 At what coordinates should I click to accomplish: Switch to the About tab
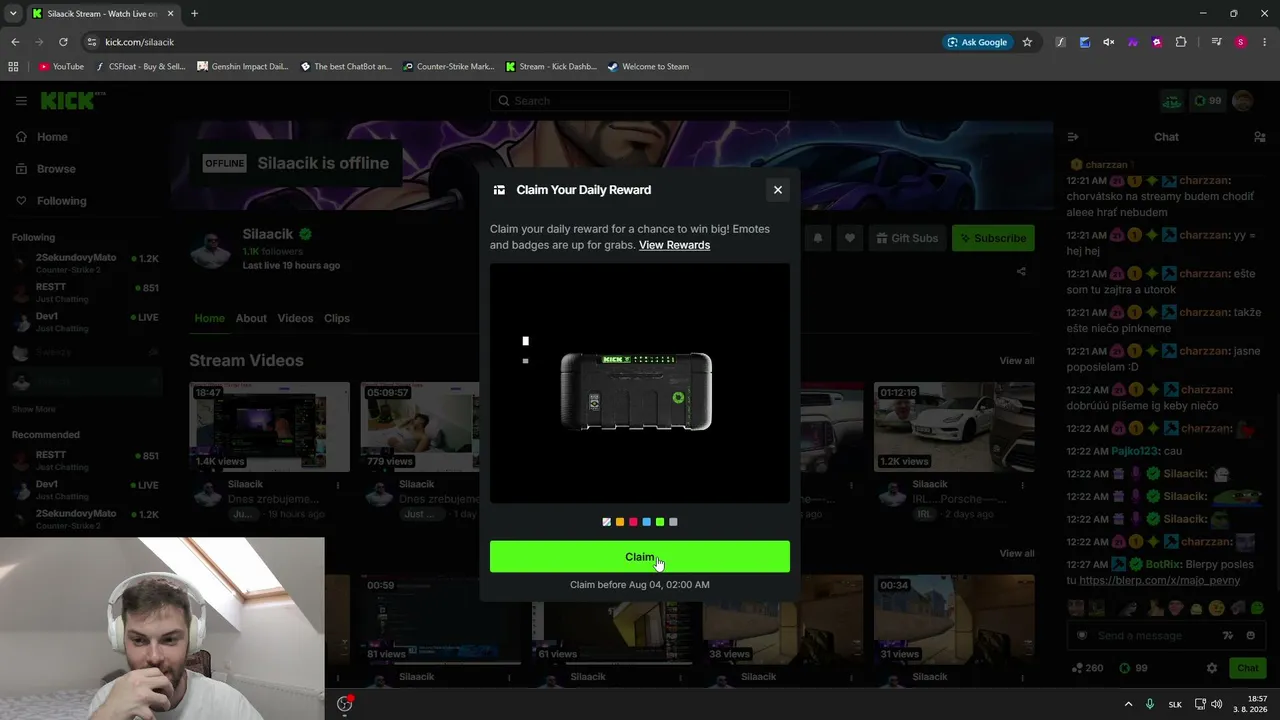[251, 318]
